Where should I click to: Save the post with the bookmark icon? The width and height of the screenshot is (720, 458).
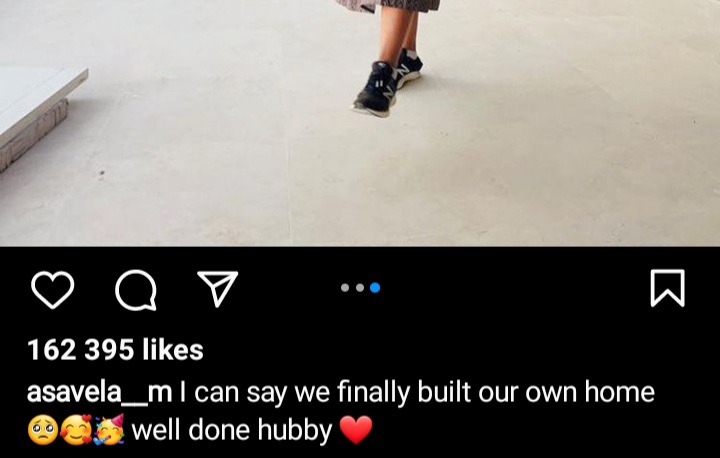tap(668, 288)
